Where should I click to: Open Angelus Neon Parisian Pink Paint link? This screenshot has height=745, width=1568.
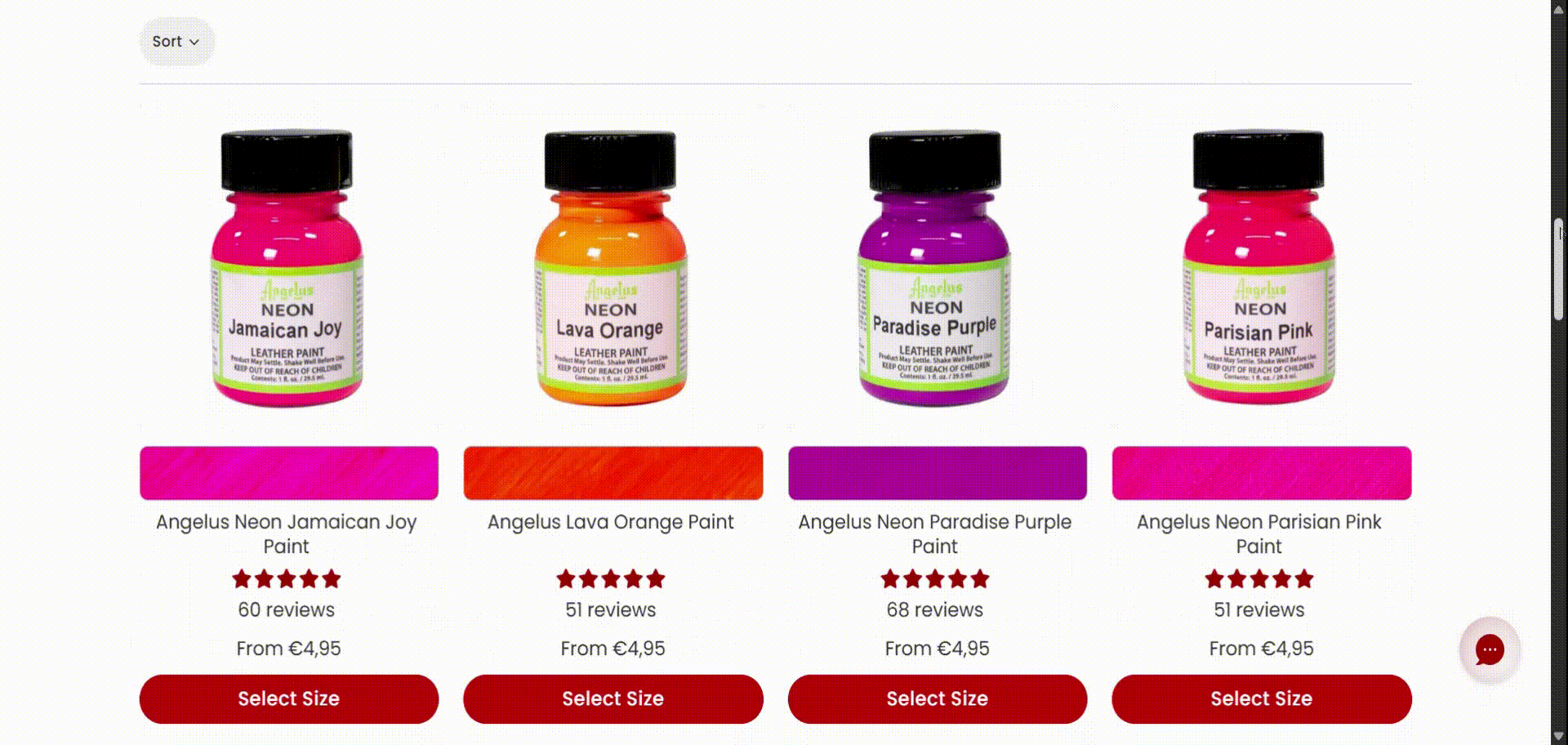coord(1259,534)
